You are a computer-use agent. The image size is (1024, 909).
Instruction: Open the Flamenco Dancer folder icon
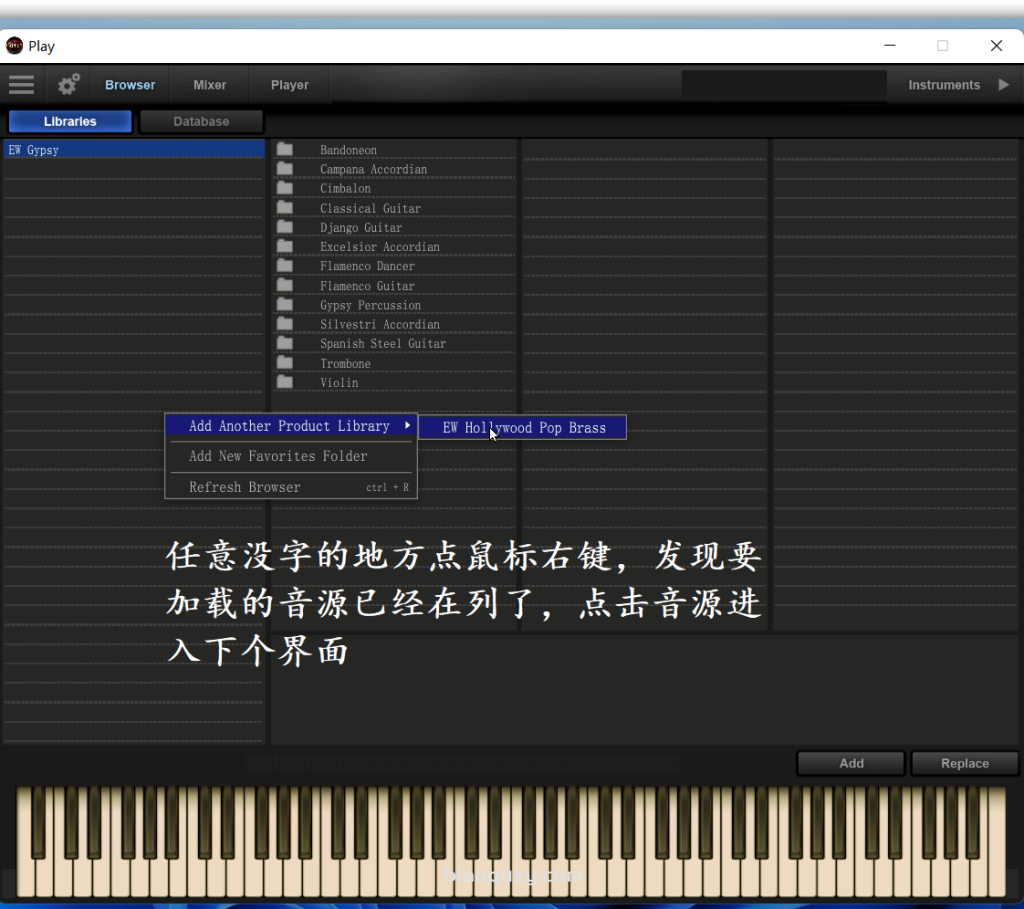click(285, 265)
